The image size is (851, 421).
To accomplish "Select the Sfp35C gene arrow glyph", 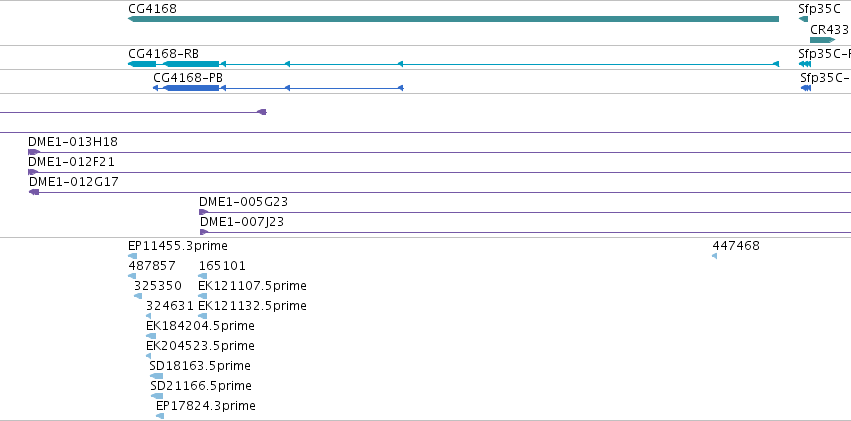I will click(803, 19).
